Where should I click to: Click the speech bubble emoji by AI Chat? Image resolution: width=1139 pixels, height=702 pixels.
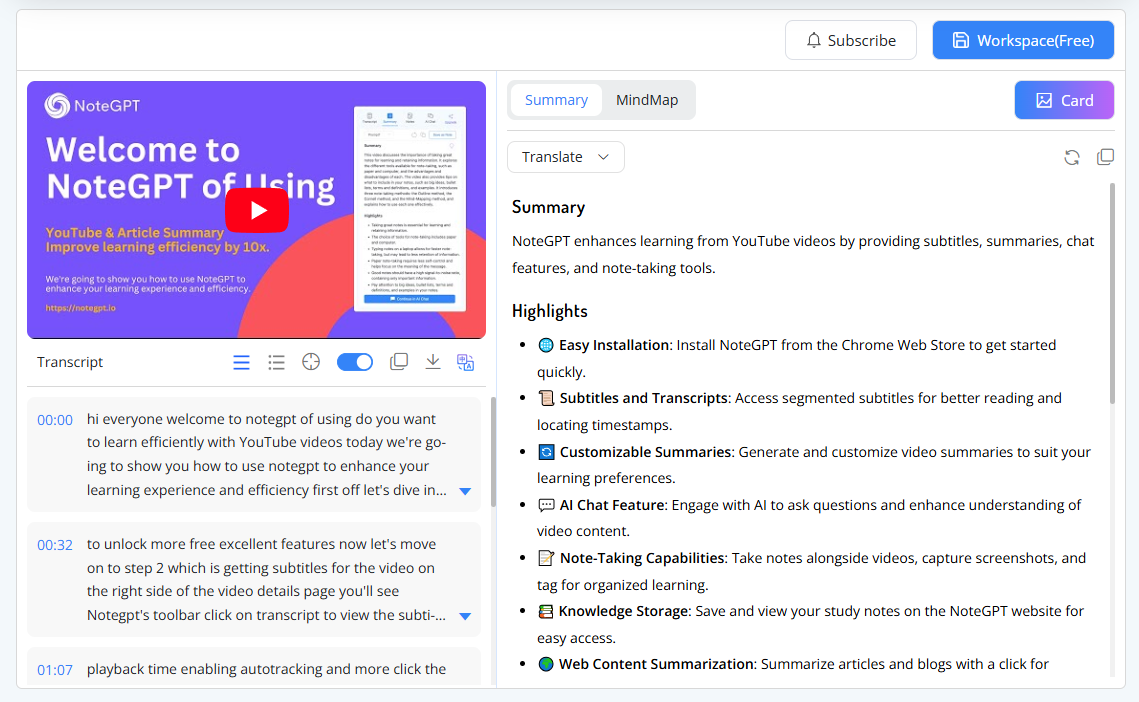[x=546, y=505]
